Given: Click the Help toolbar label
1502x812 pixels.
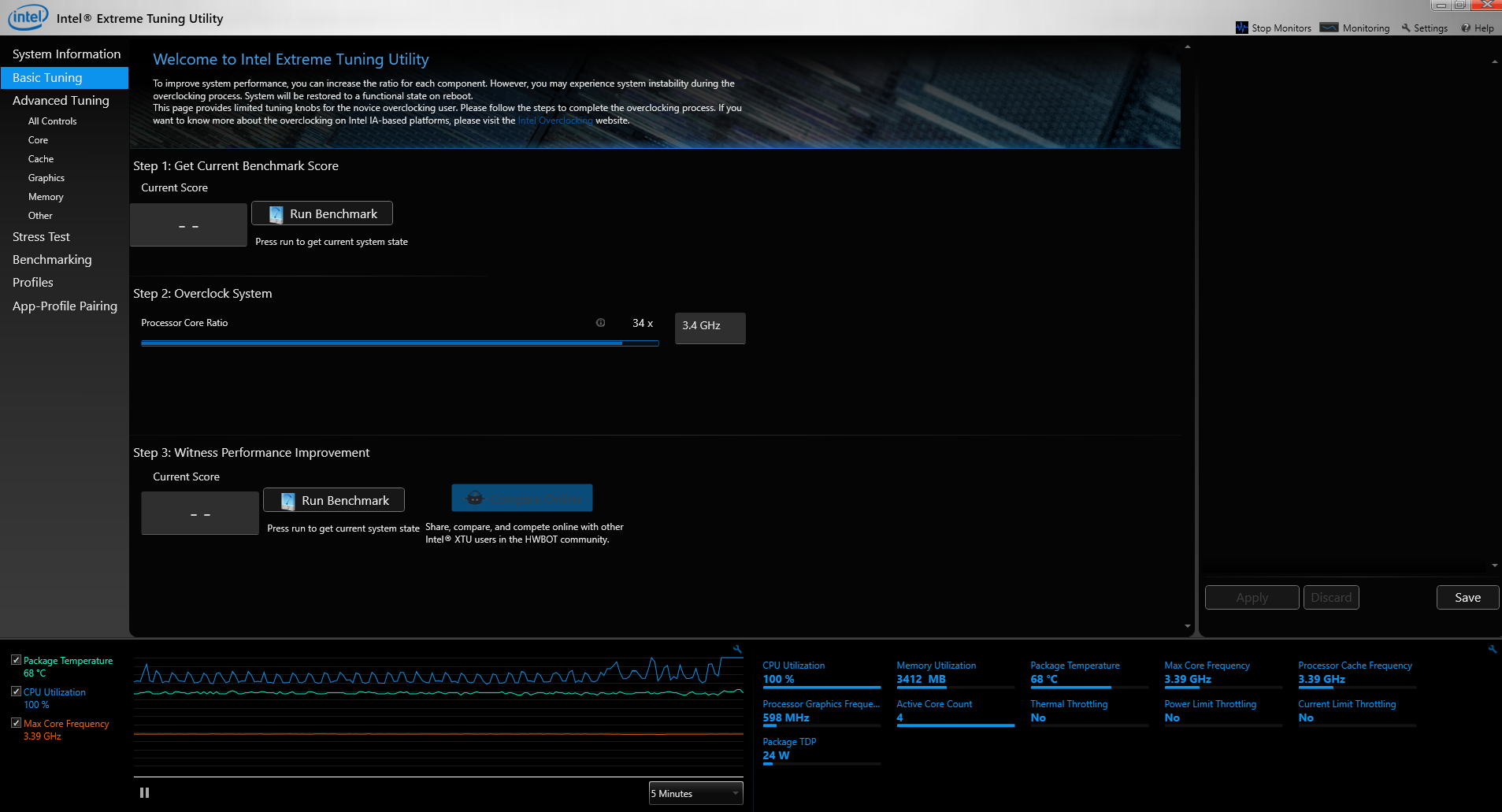Looking at the screenshot, I should [1484, 28].
